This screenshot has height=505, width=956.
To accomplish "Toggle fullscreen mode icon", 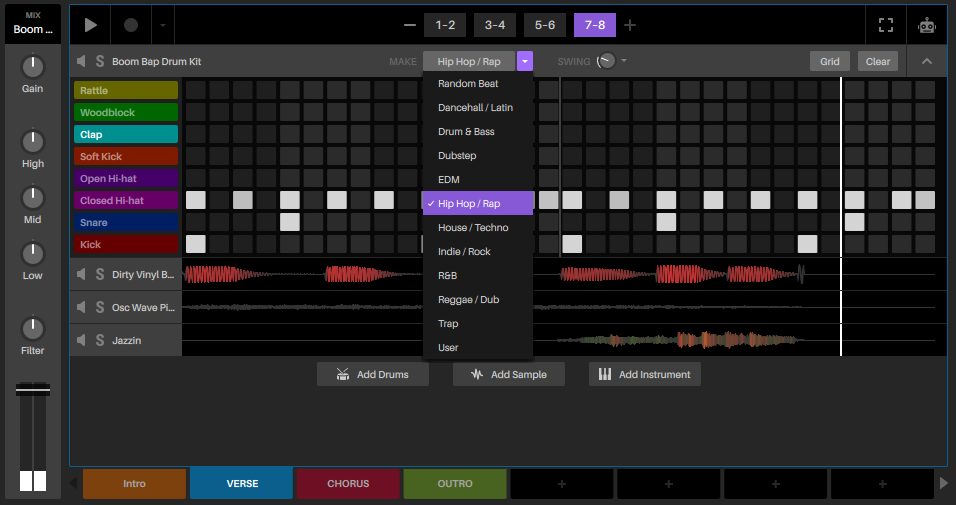I will coord(885,25).
